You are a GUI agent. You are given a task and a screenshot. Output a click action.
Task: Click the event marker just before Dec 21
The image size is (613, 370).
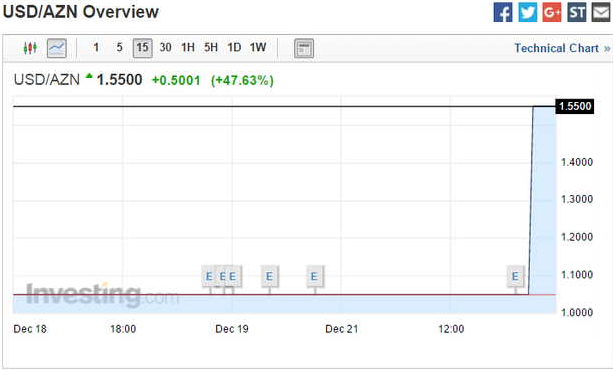(x=314, y=277)
